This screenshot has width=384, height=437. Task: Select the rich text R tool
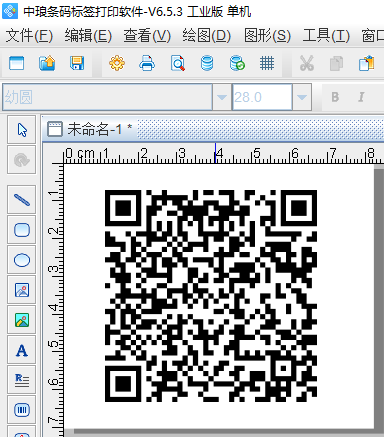tap(22, 380)
